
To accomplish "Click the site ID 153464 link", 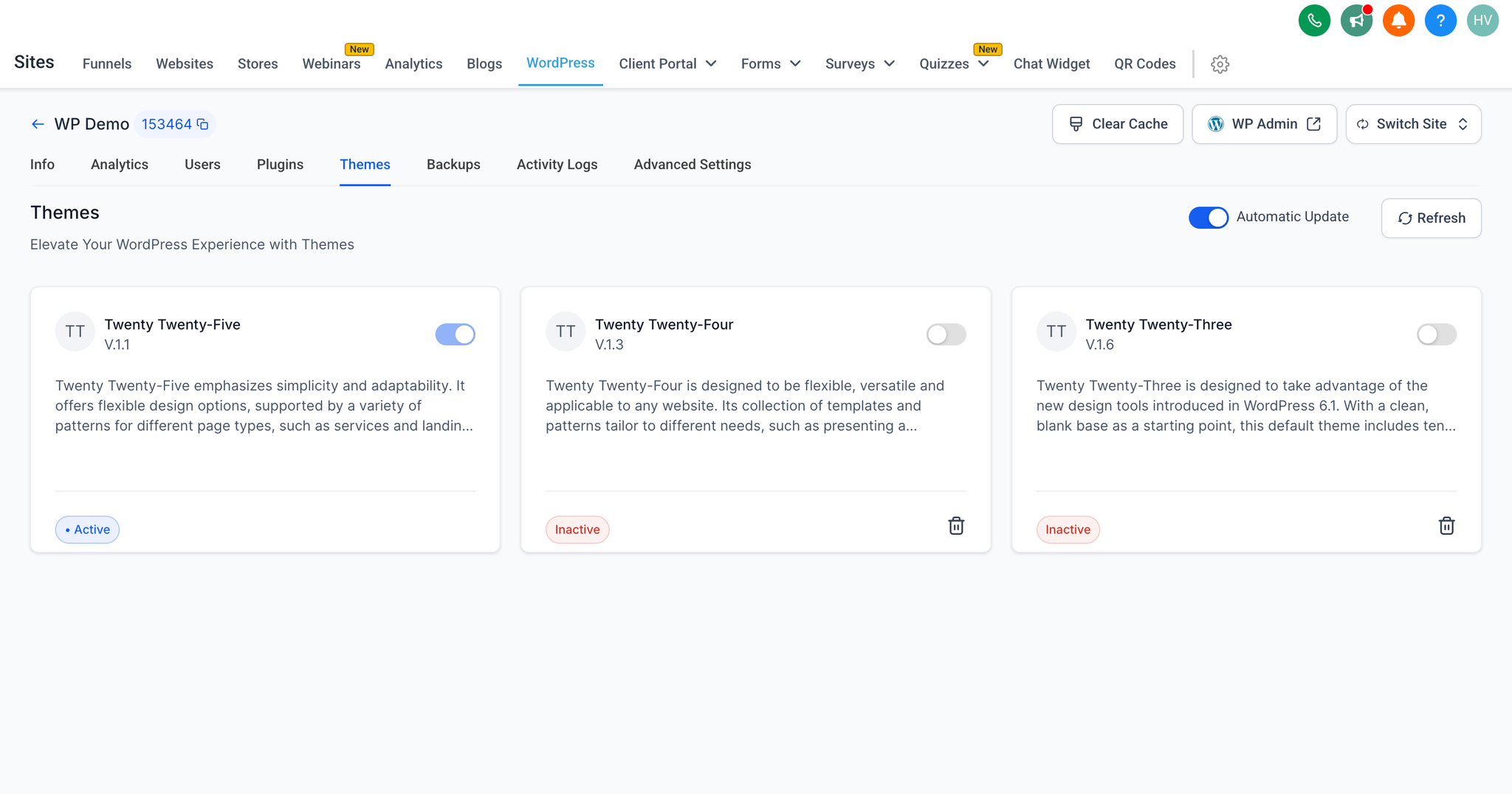I will (x=167, y=124).
